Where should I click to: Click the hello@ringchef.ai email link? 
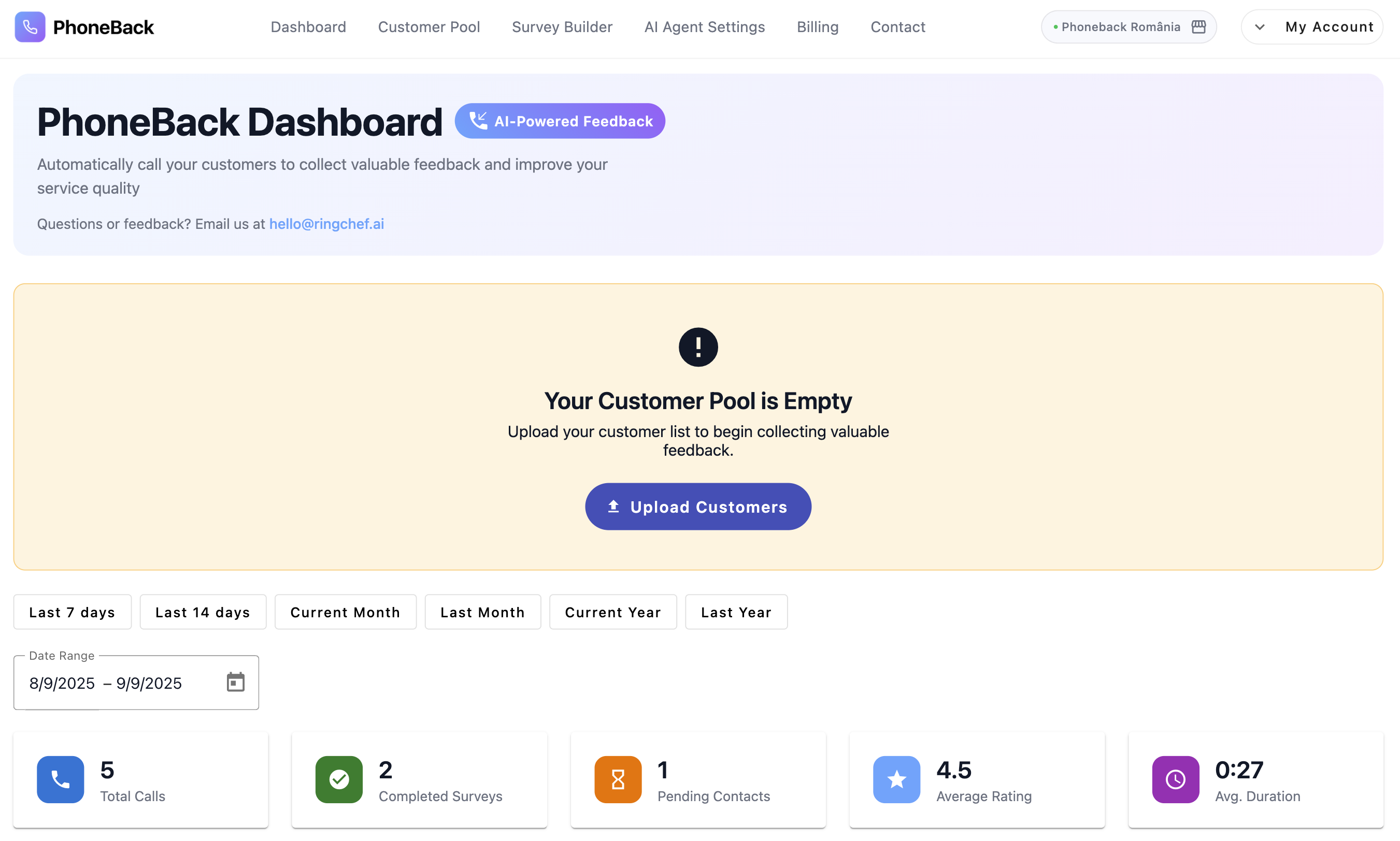click(x=326, y=224)
